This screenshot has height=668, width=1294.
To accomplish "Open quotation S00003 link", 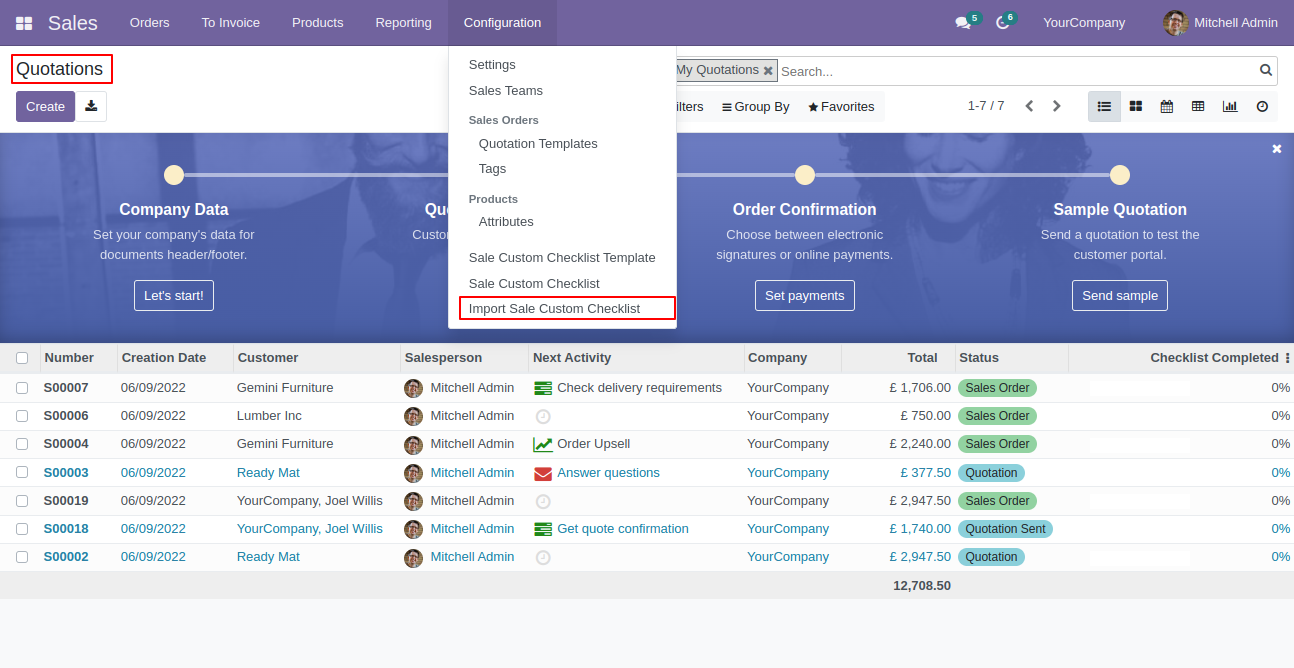I will click(66, 473).
